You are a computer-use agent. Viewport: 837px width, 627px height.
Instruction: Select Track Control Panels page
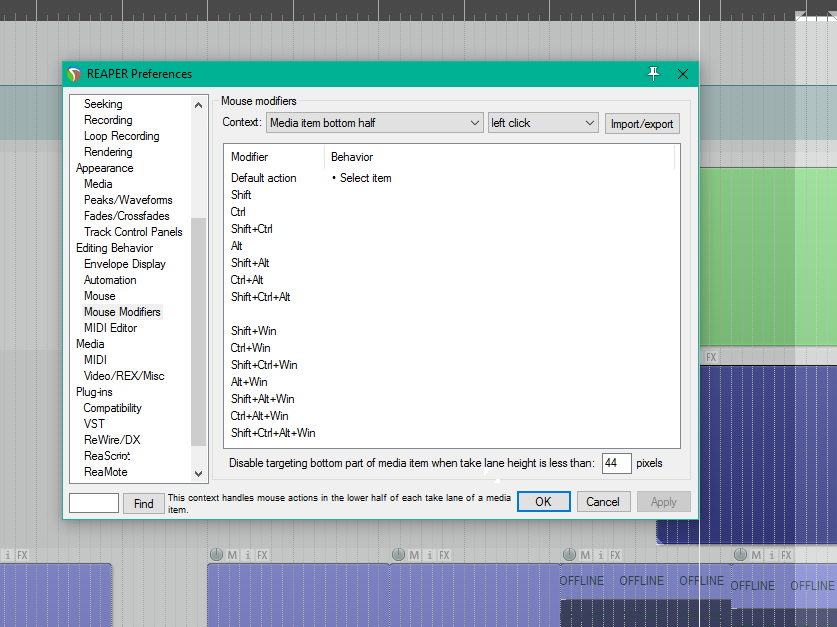pyautogui.click(x=133, y=232)
